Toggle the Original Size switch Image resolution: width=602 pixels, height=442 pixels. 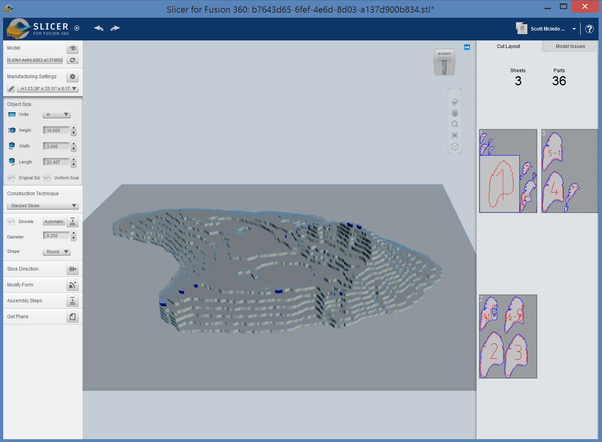(x=11, y=177)
